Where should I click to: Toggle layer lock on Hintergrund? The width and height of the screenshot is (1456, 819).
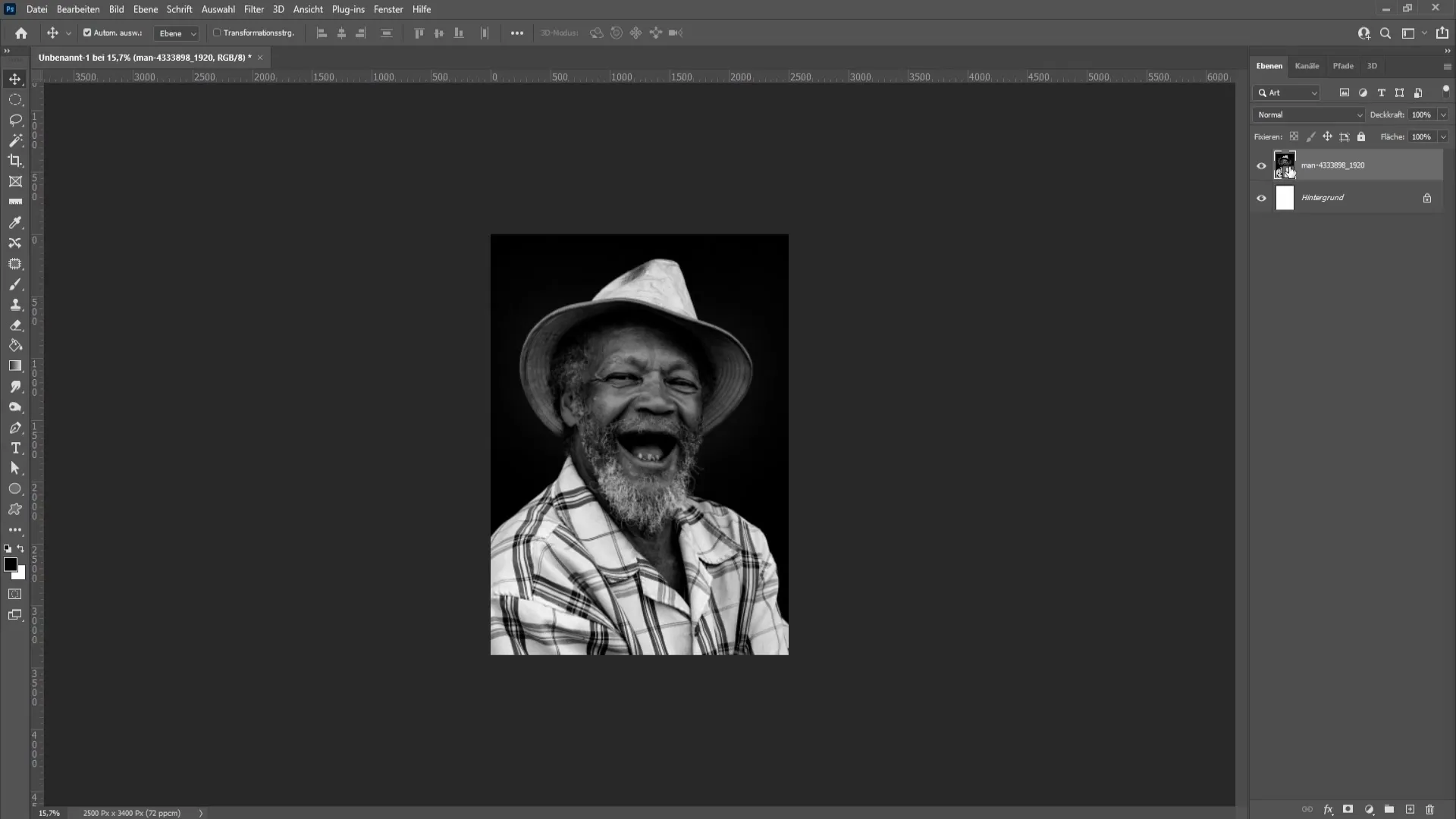tap(1428, 197)
